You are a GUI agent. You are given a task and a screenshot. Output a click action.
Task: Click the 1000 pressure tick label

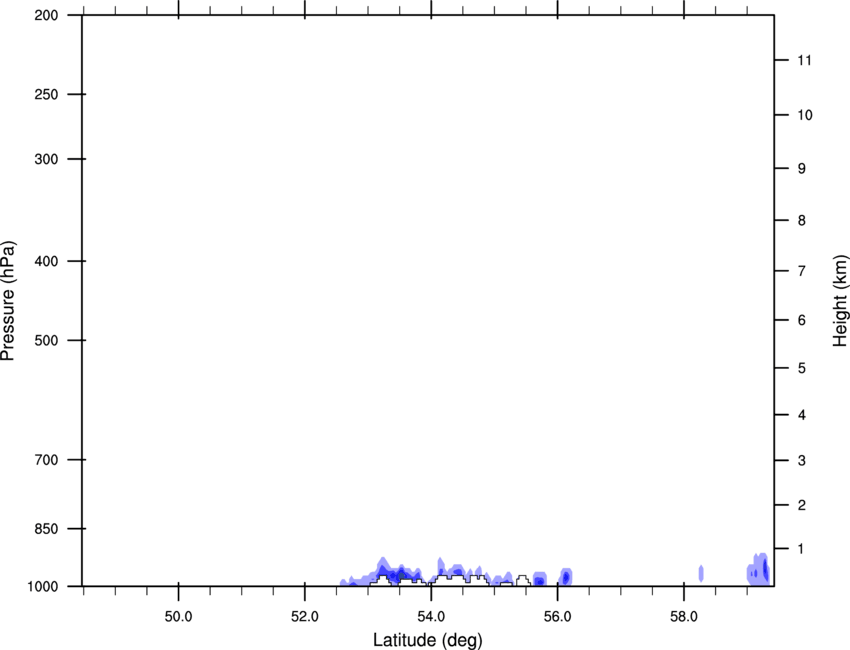pos(43,586)
